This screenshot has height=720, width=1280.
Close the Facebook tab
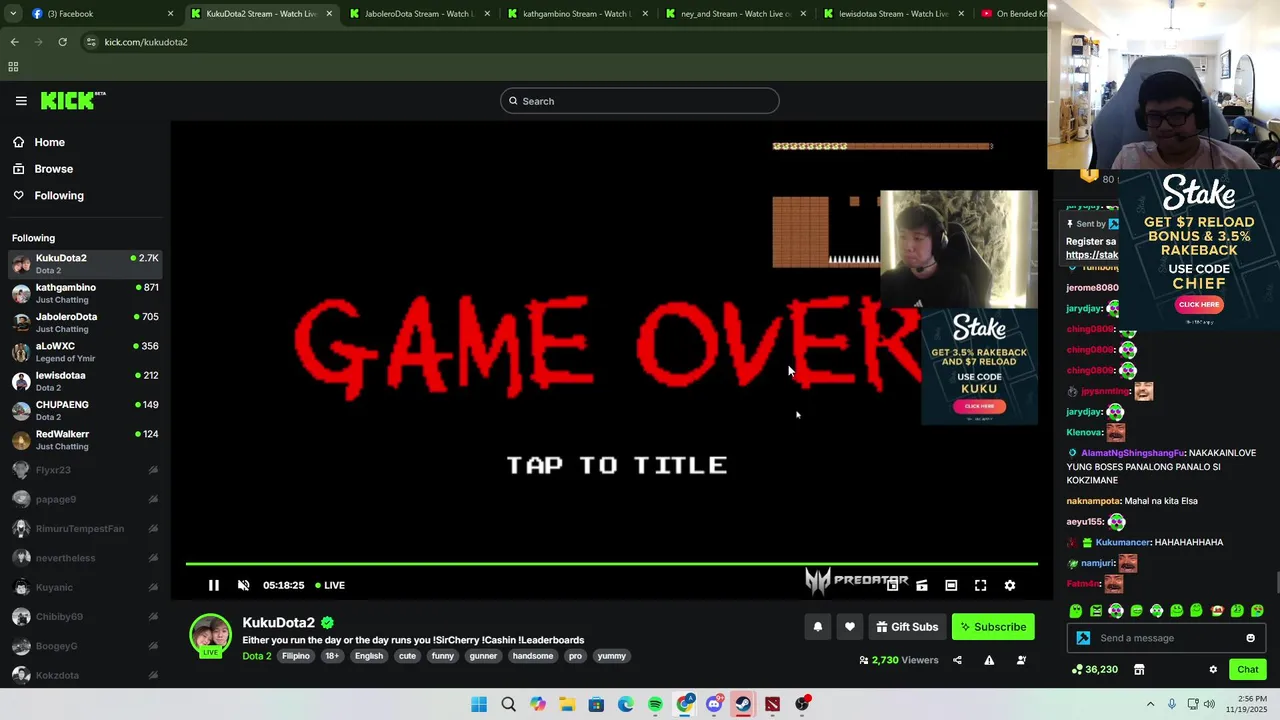[170, 13]
